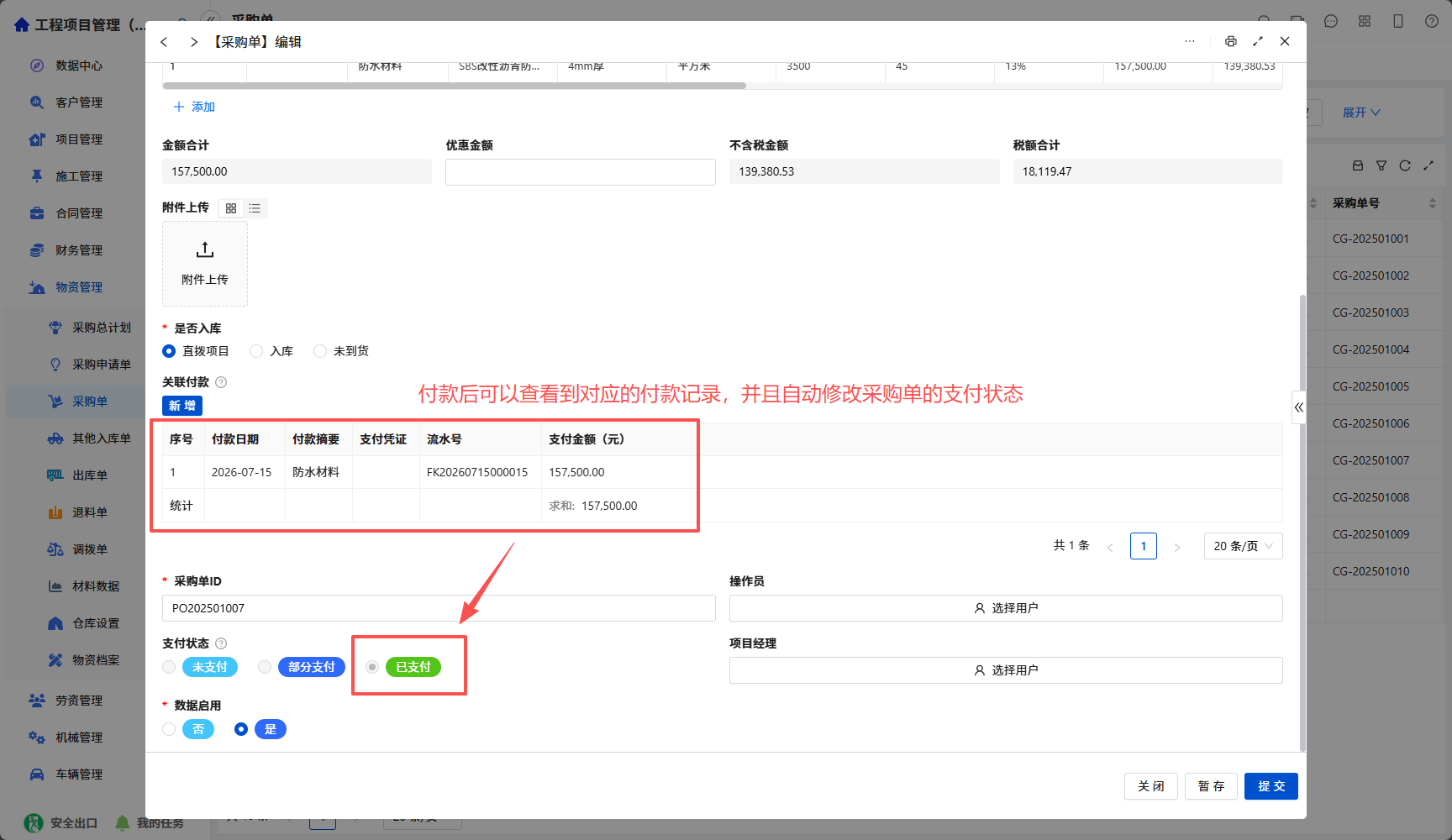This screenshot has height=840, width=1452.
Task: Click the horizontal scrollbar of items table
Action: (454, 86)
